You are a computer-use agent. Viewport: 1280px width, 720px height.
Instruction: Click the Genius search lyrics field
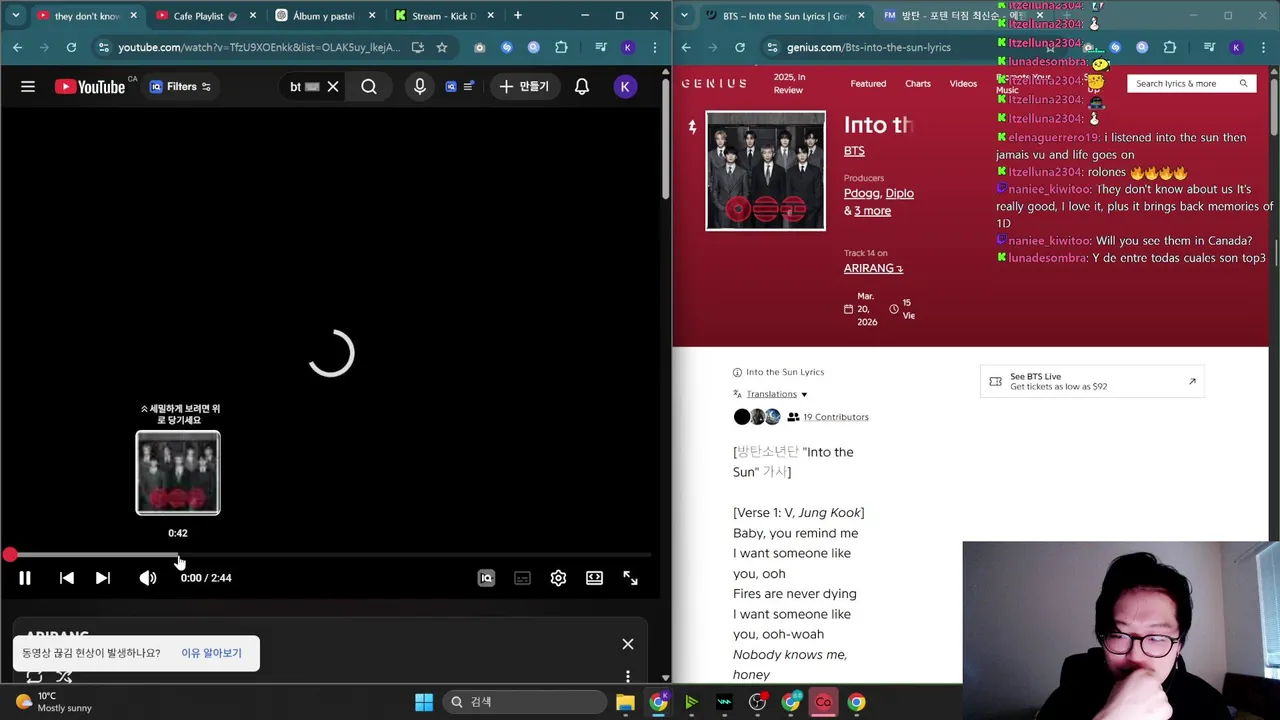pos(1183,84)
